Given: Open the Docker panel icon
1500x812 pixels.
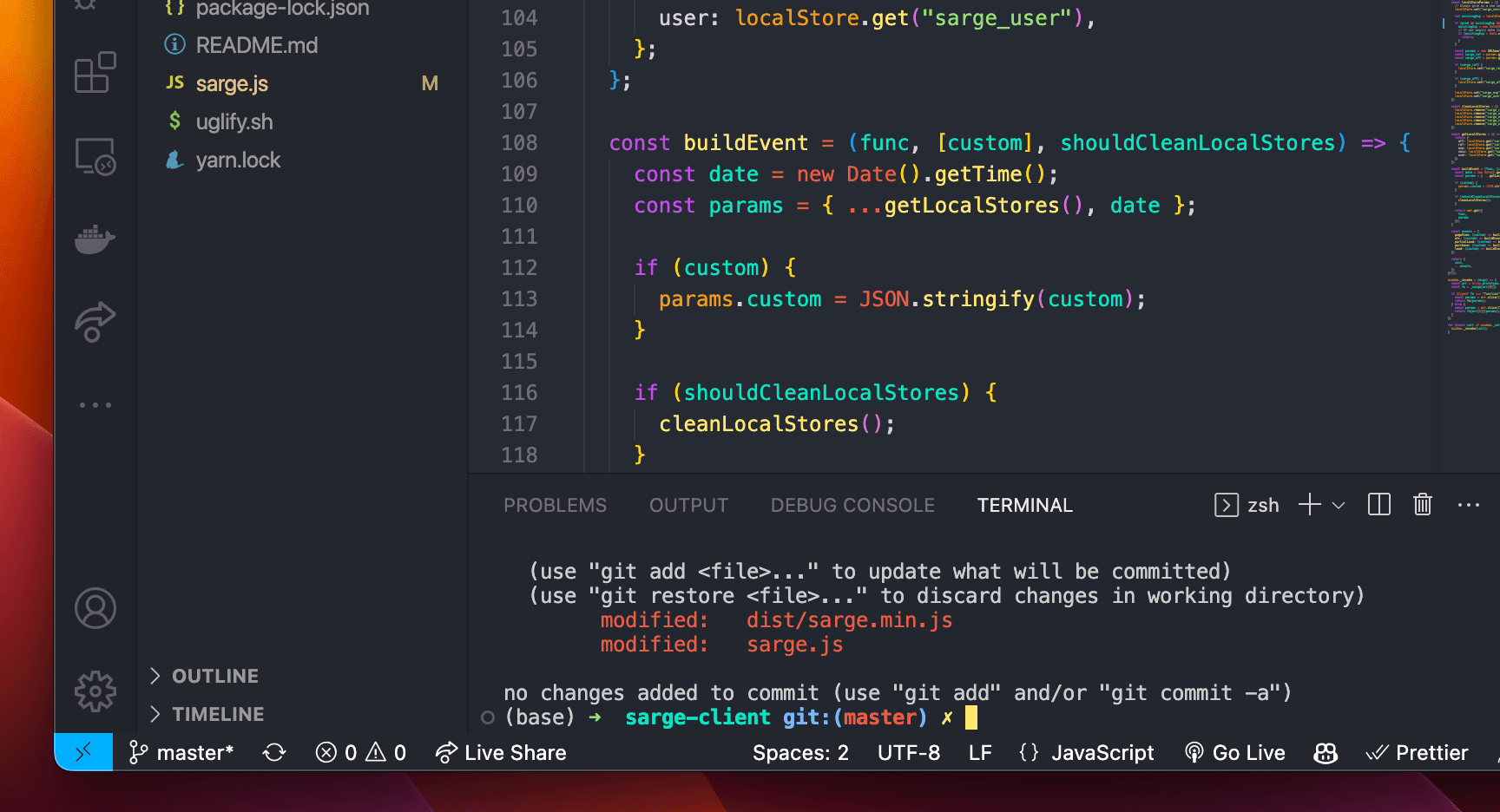Looking at the screenshot, I should click(95, 239).
